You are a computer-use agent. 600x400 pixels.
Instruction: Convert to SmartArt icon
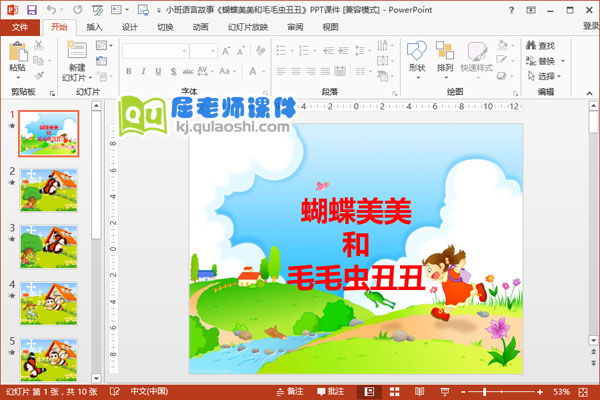pos(384,76)
